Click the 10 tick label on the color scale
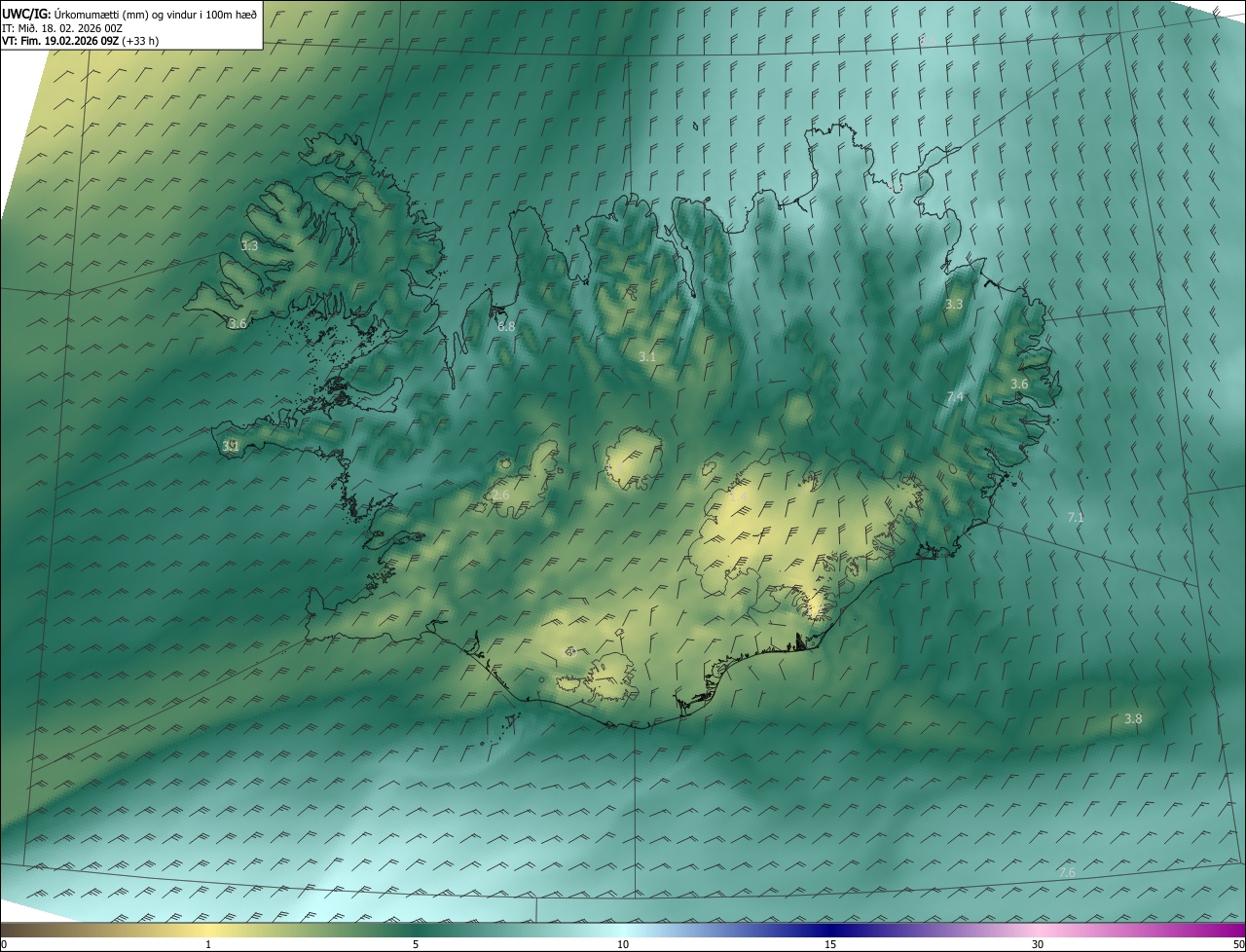The height and width of the screenshot is (952, 1246). pyautogui.click(x=623, y=944)
